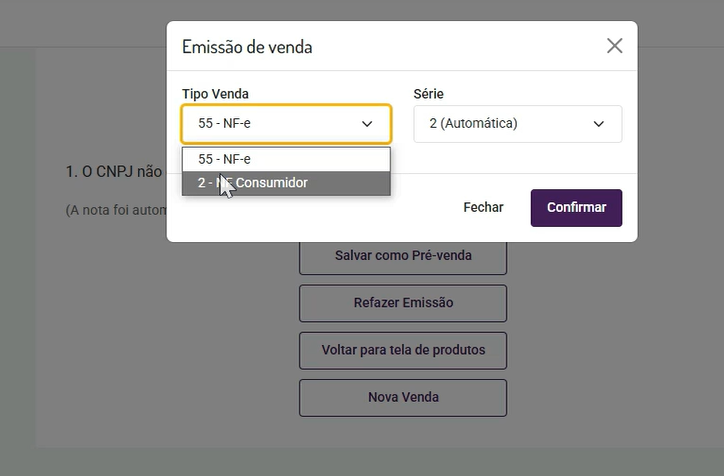Go to Voltar para tela de produtos

[403, 350]
